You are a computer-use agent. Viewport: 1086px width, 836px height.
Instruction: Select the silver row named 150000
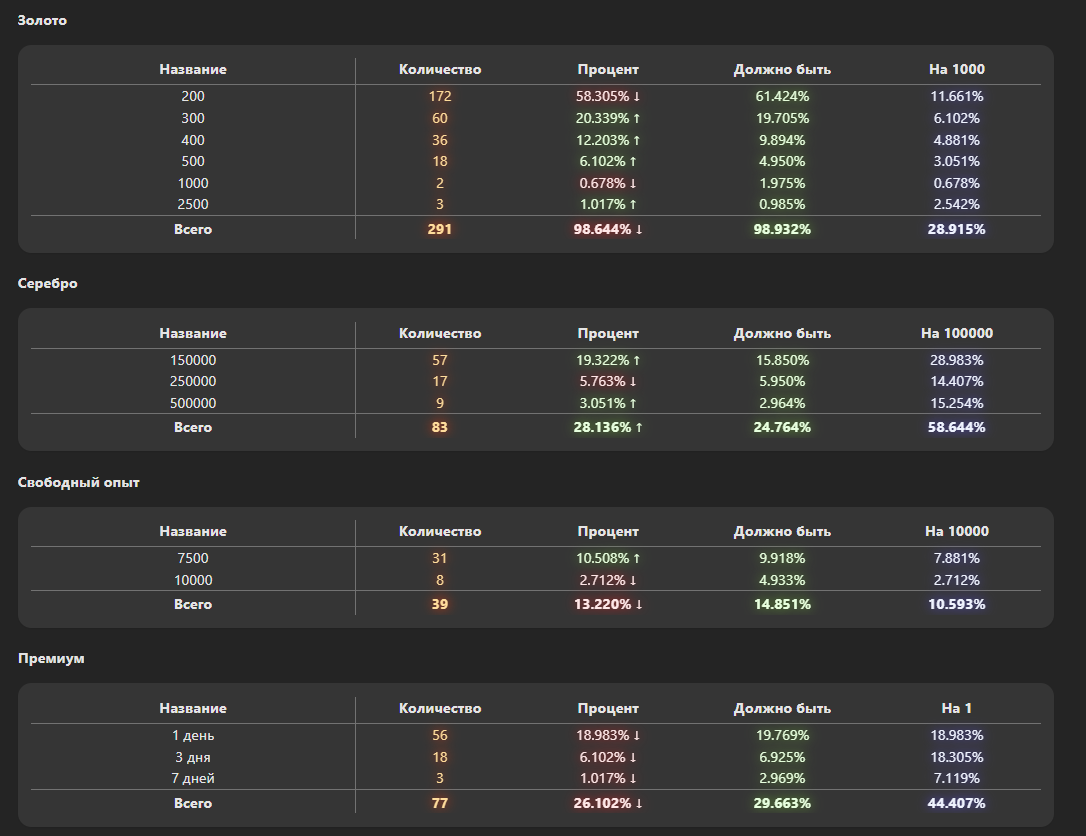(x=193, y=360)
